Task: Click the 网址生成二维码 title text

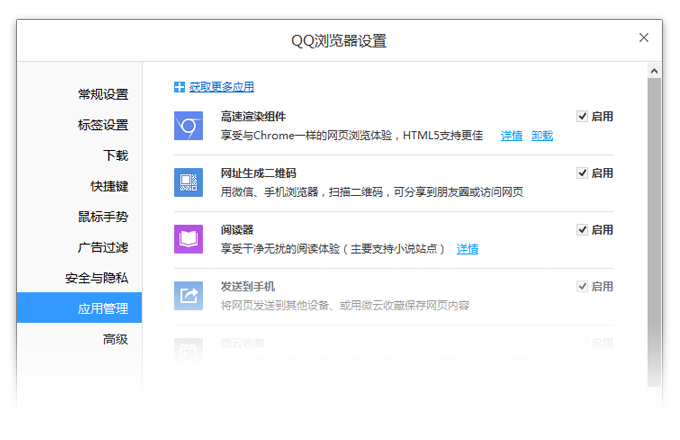Action: point(258,173)
